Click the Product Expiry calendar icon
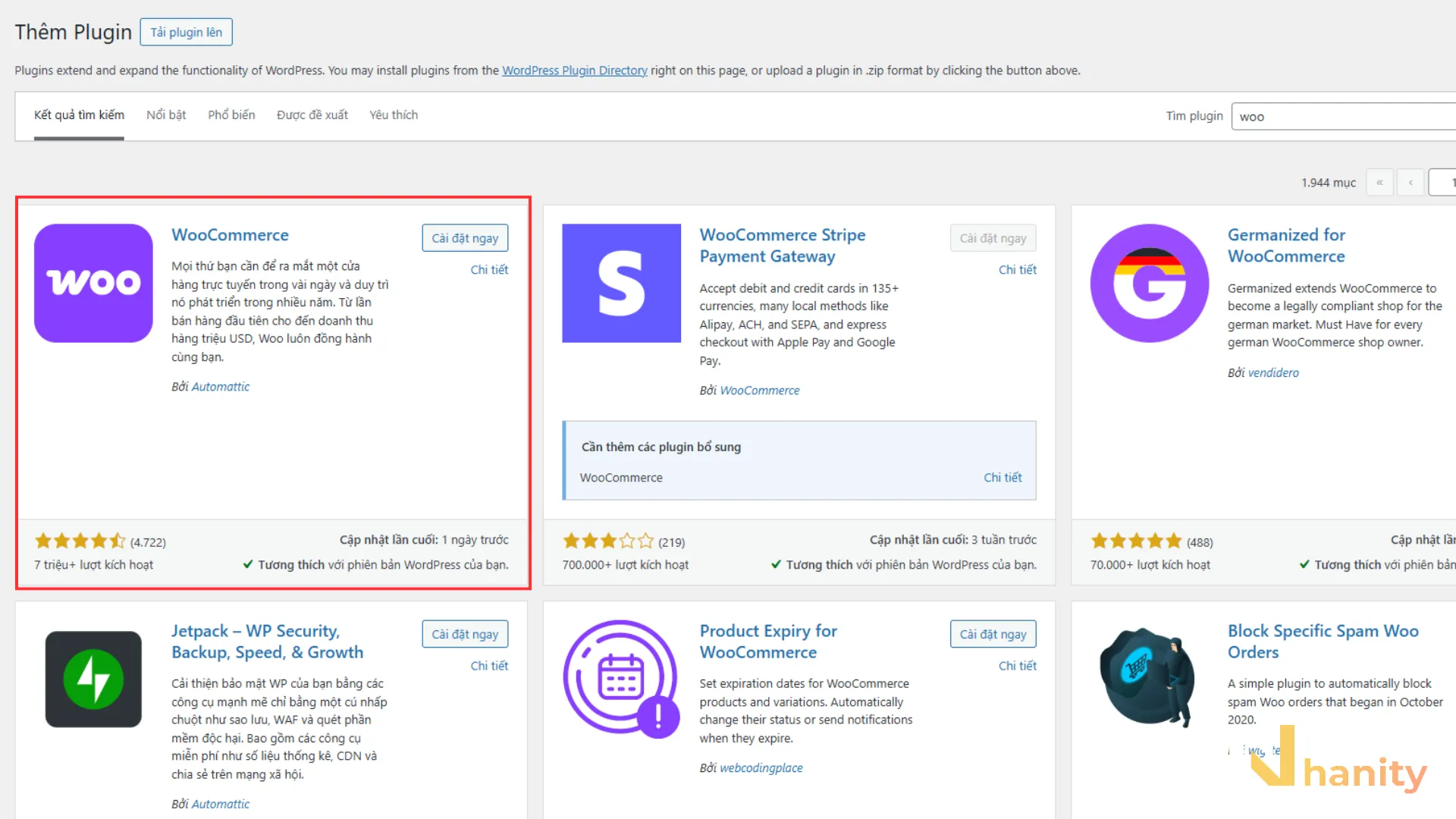1456x819 pixels. 621,679
